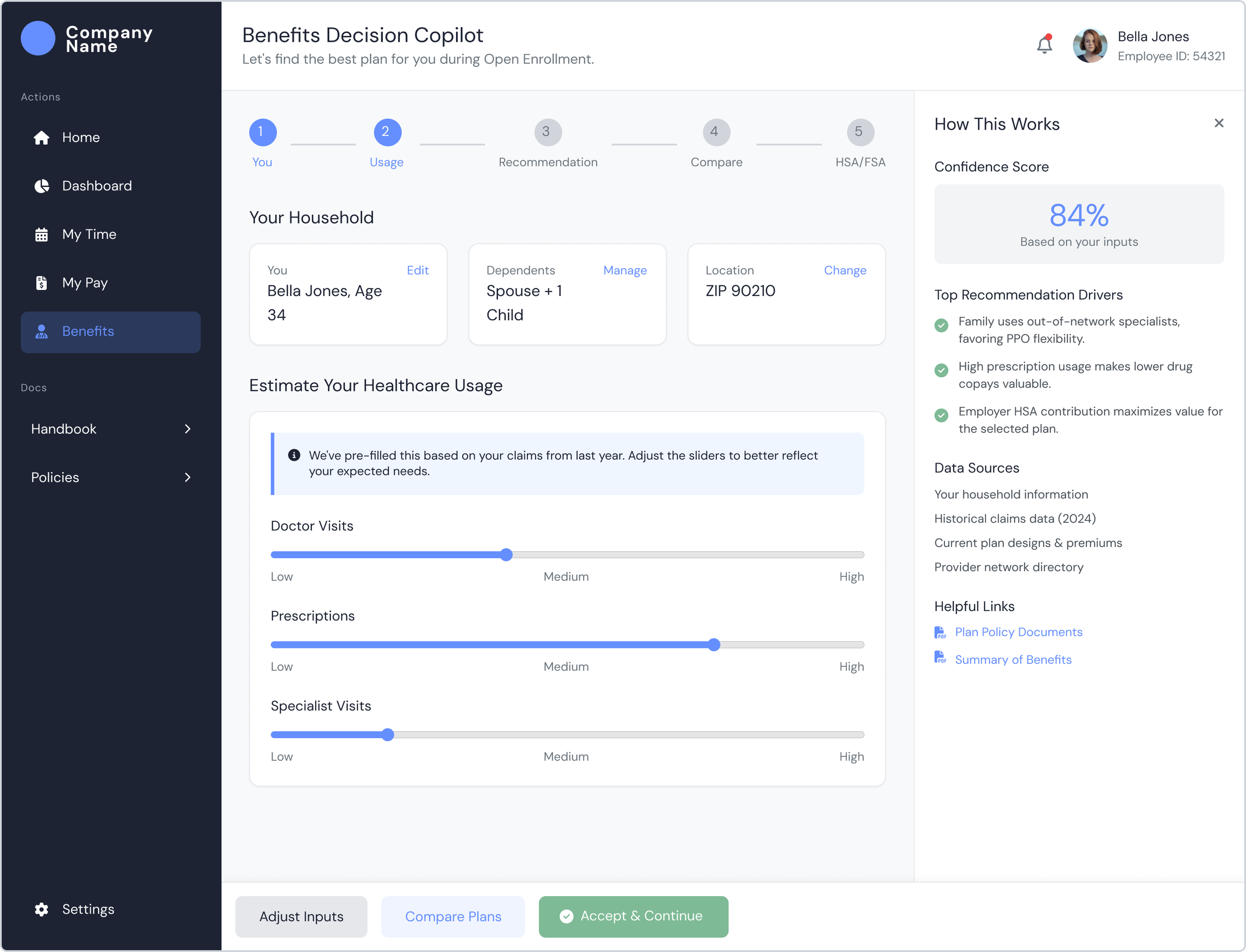Screen dimensions: 1246x952
Task: Click the Compare Plans button
Action: click(453, 916)
